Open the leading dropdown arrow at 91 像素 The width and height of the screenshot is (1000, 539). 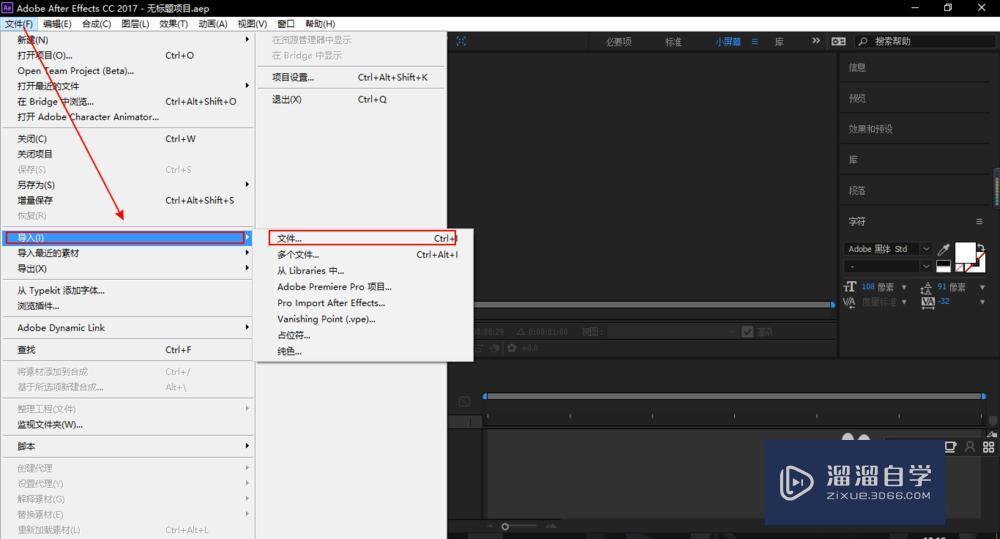pos(982,287)
